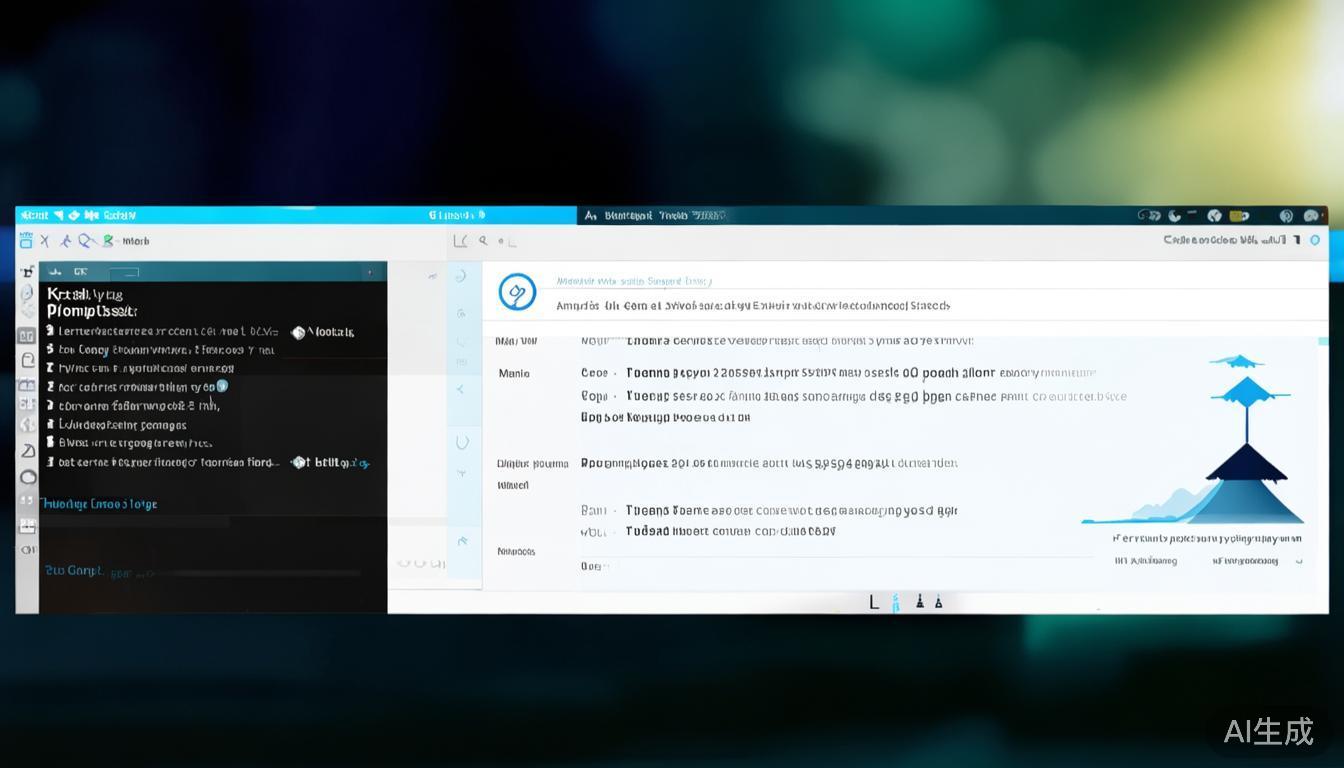
Task: Click the circular blue logo in content header
Action: (517, 292)
